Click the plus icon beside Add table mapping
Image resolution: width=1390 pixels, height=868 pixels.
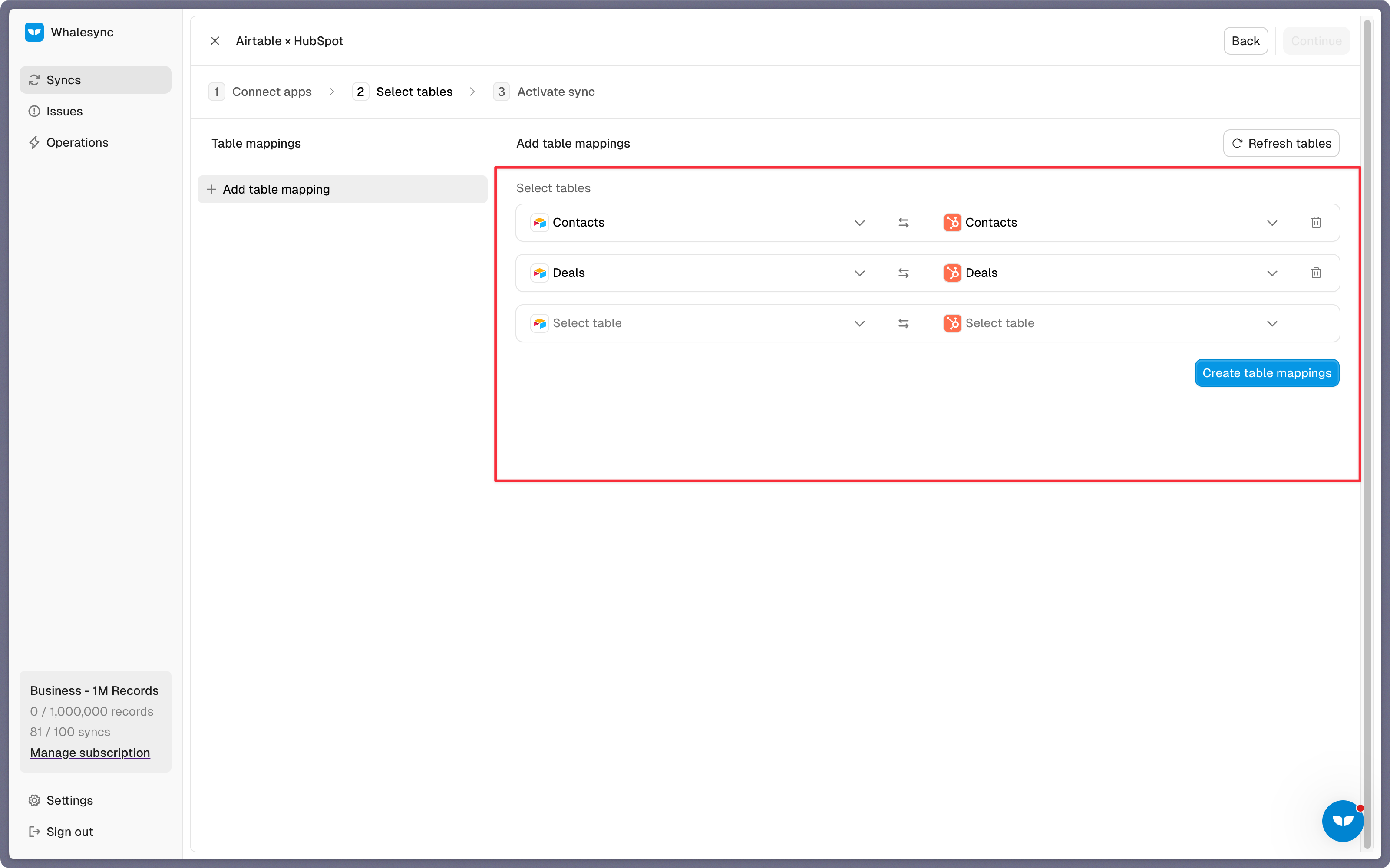point(211,189)
